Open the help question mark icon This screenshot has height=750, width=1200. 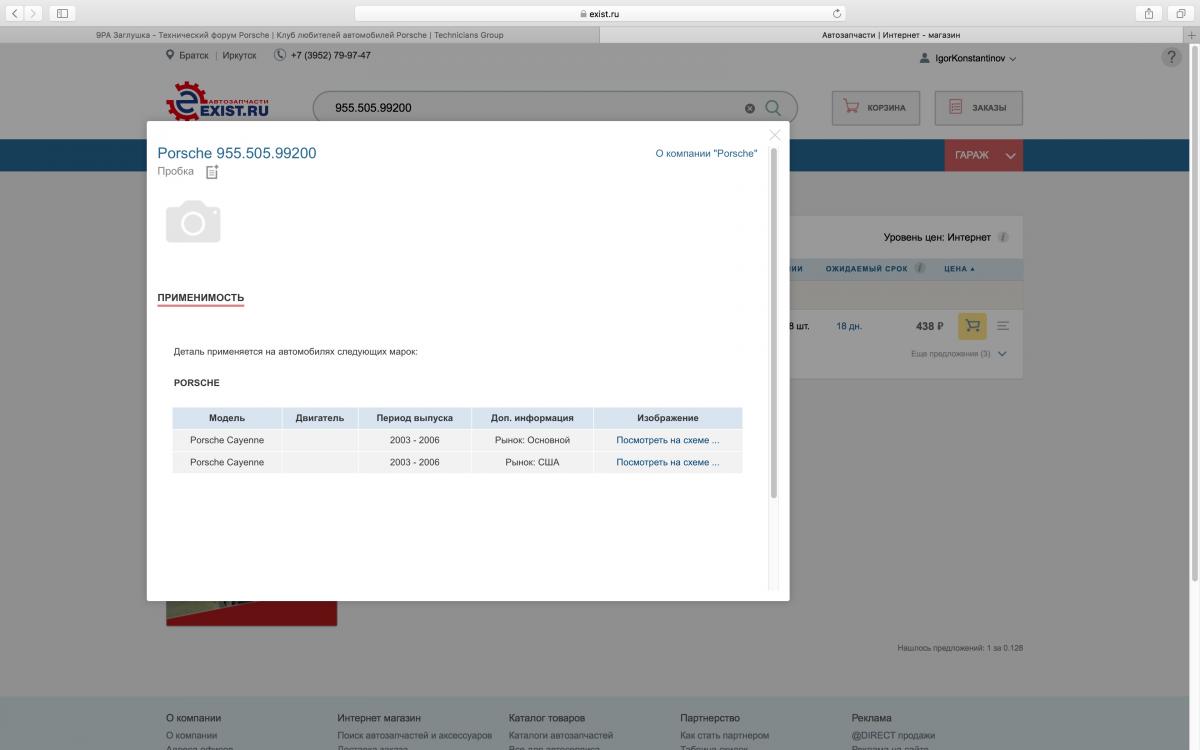(x=1171, y=58)
